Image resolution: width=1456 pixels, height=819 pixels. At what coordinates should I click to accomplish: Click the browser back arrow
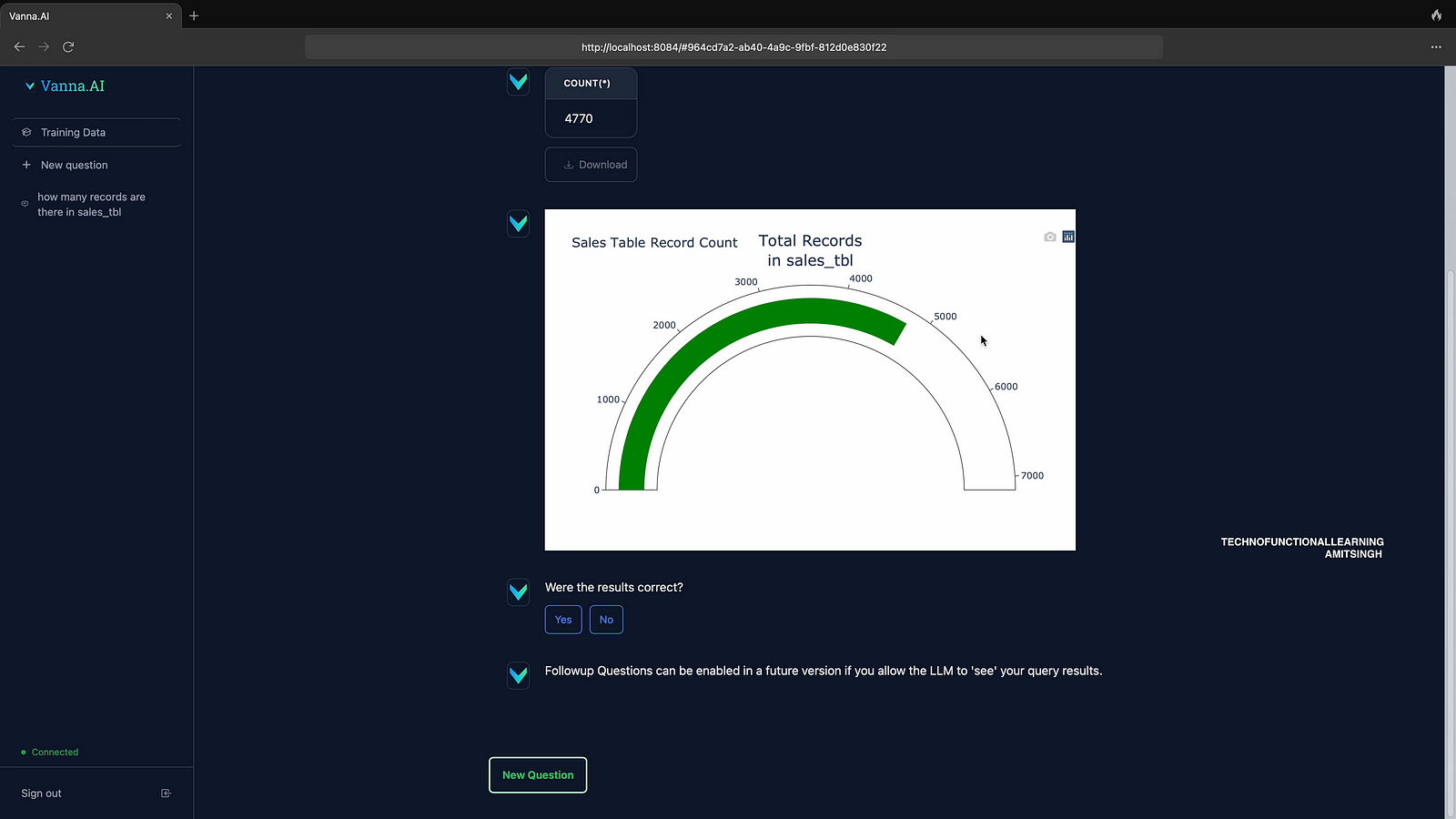coord(19,46)
